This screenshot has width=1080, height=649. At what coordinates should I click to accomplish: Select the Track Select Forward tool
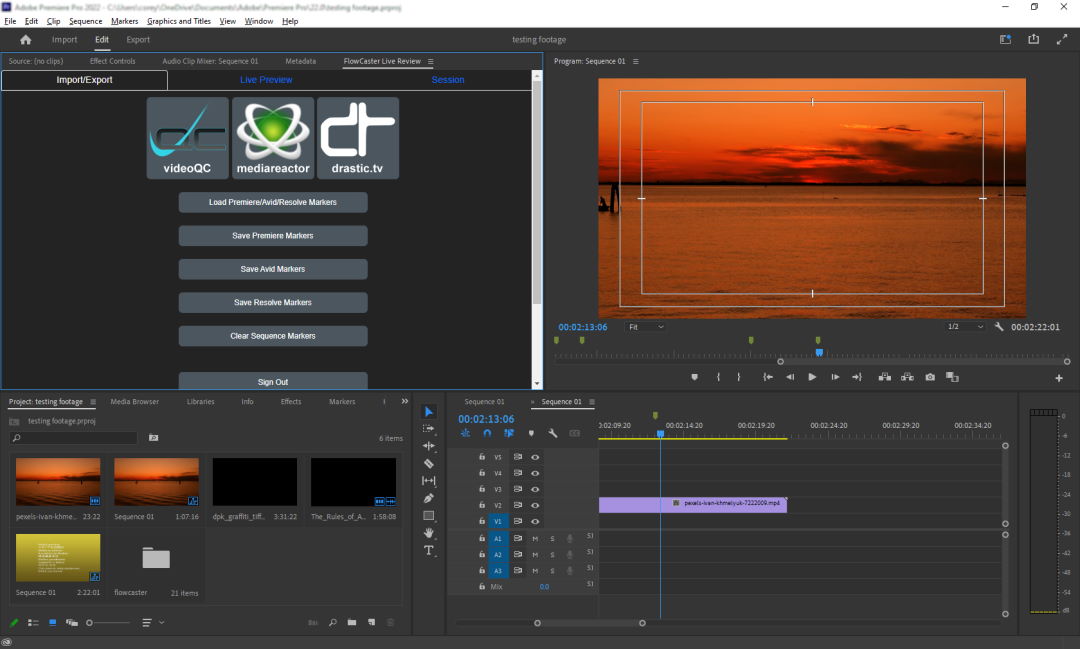[428, 429]
